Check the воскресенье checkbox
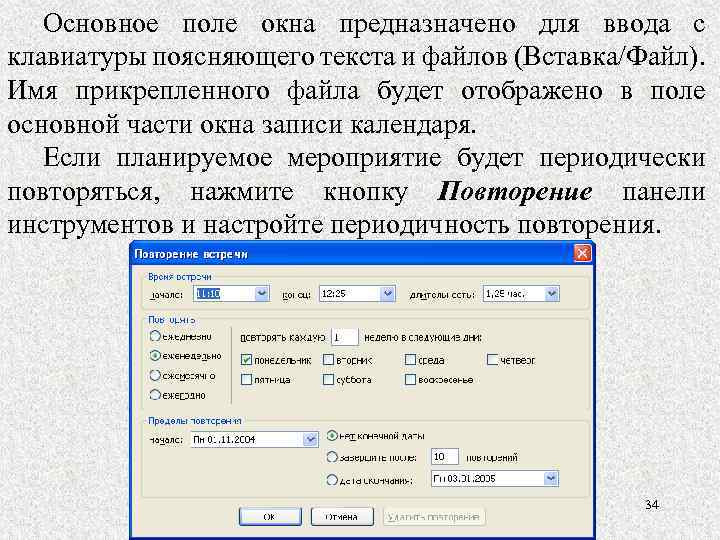The image size is (720, 540). tap(411, 379)
